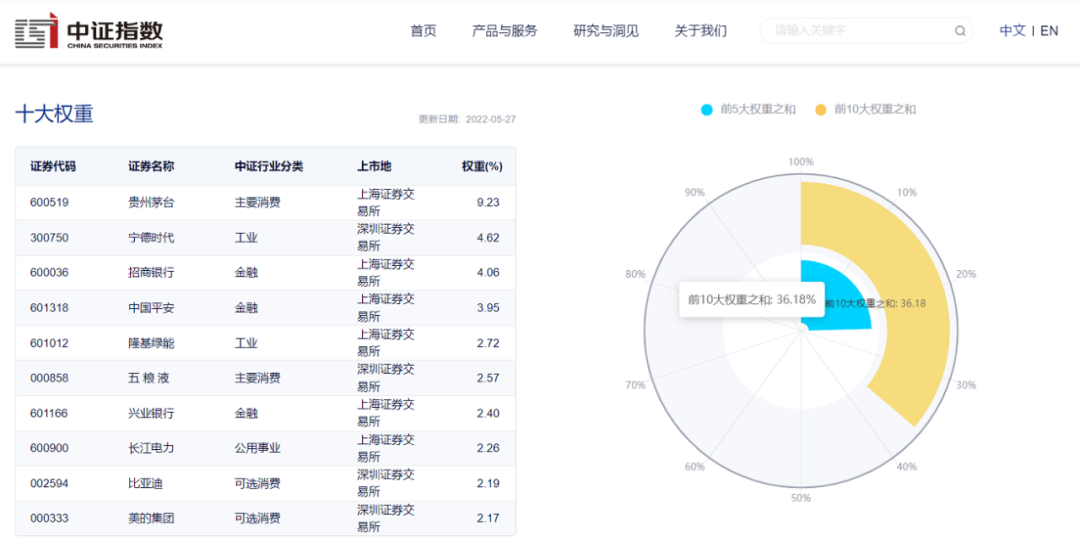The image size is (1080, 553).
Task: Click the 4.06 weight value
Action: 488,273
